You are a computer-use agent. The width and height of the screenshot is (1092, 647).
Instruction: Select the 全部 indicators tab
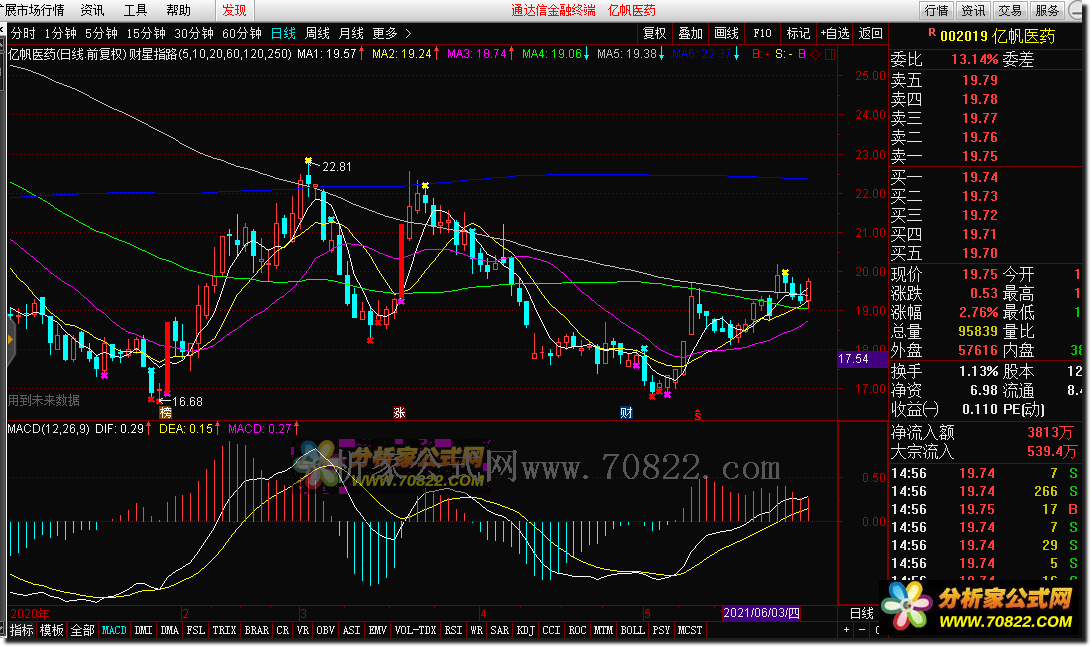click(82, 630)
